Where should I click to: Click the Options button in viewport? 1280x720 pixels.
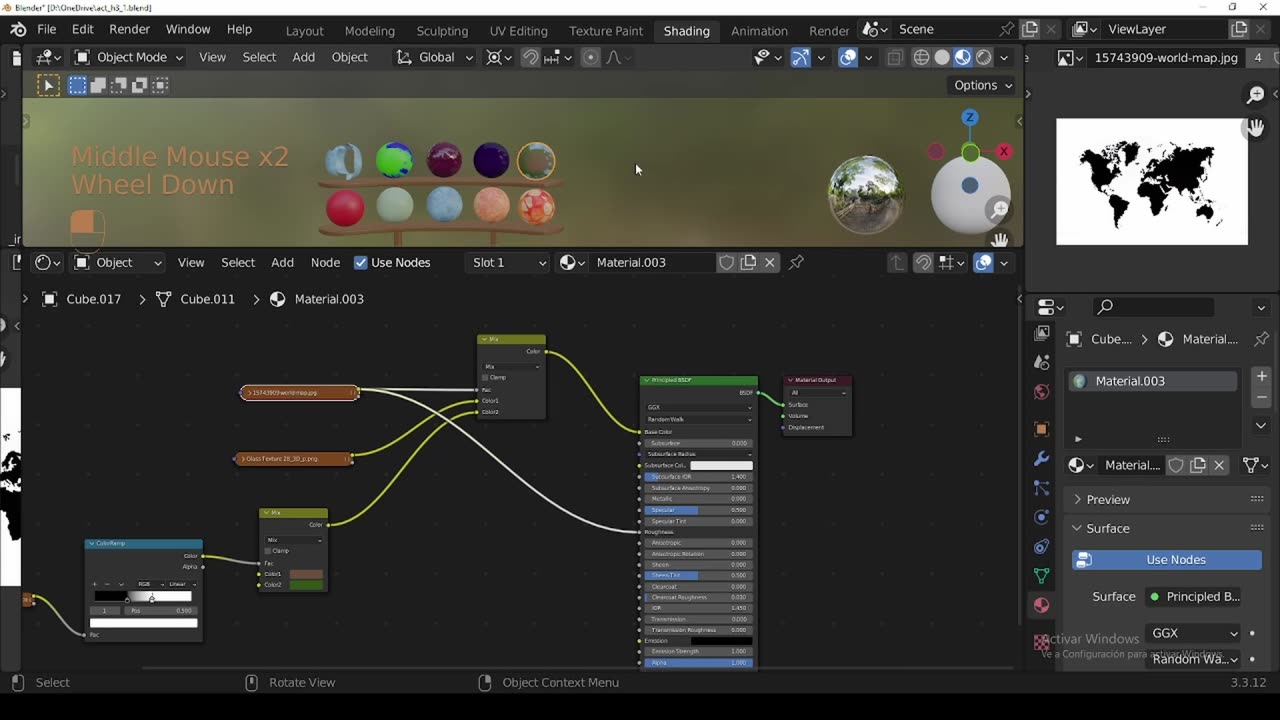[x=982, y=85]
